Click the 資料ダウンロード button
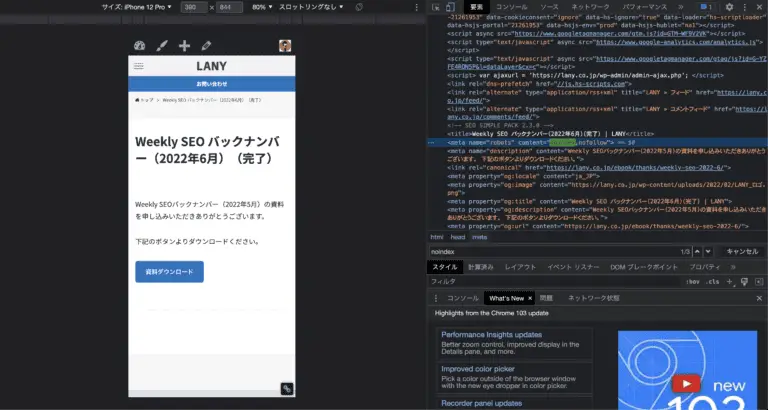The width and height of the screenshot is (768, 410). pos(169,271)
